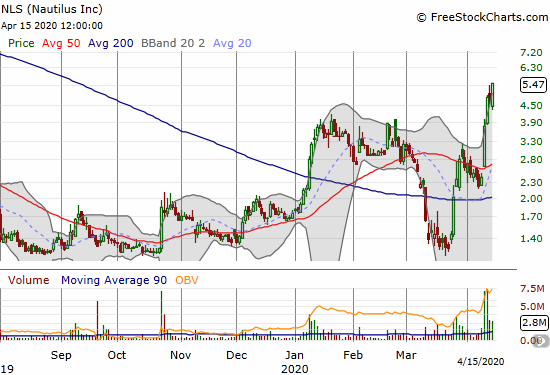This screenshot has height=375, width=550.
Task: Click the NLS (Nautilus Inc) chart title
Action: [52, 9]
